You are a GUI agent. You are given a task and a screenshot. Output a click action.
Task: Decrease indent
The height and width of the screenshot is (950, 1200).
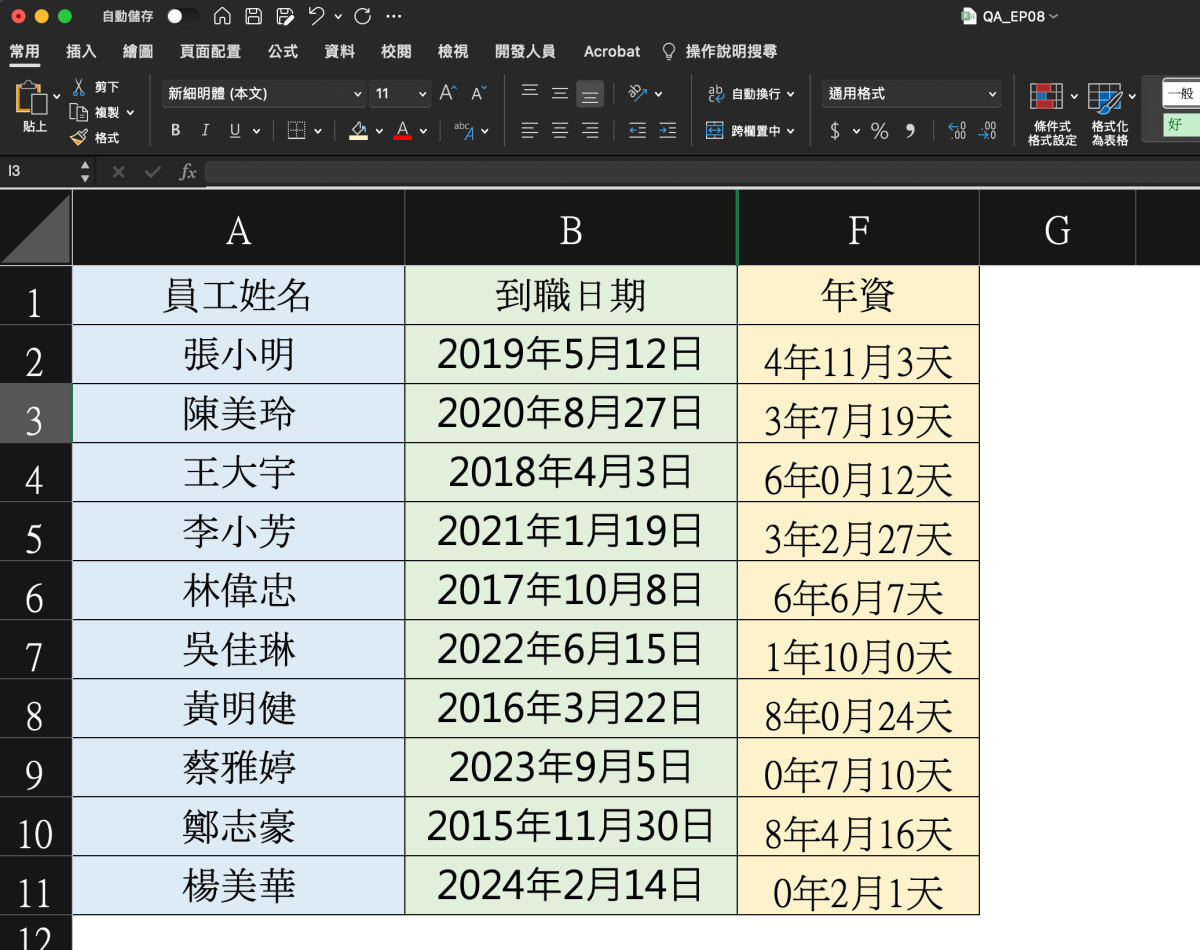[637, 130]
